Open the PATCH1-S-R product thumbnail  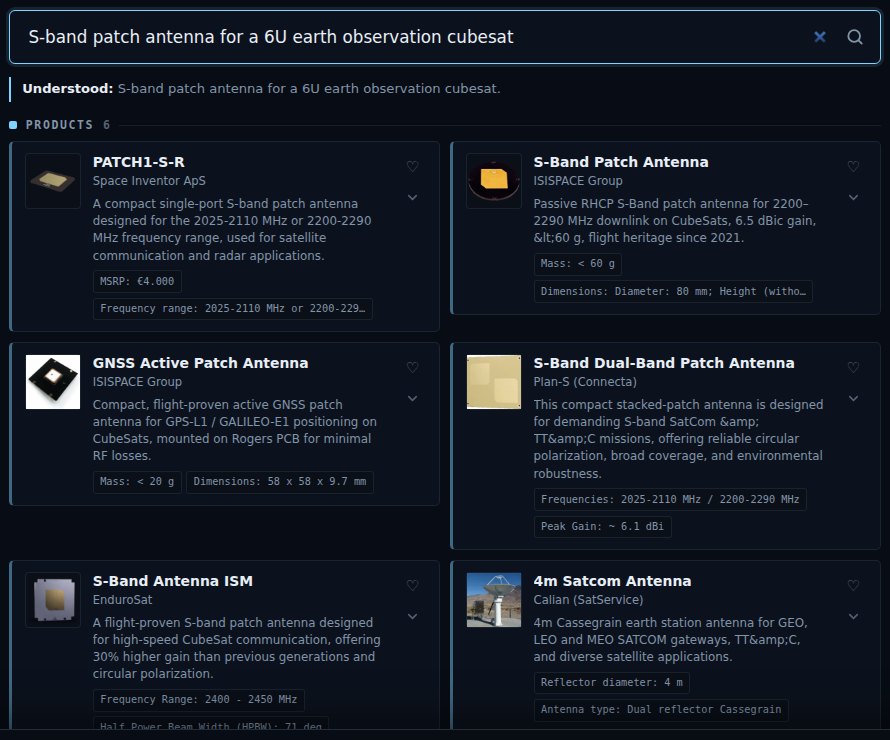click(53, 181)
